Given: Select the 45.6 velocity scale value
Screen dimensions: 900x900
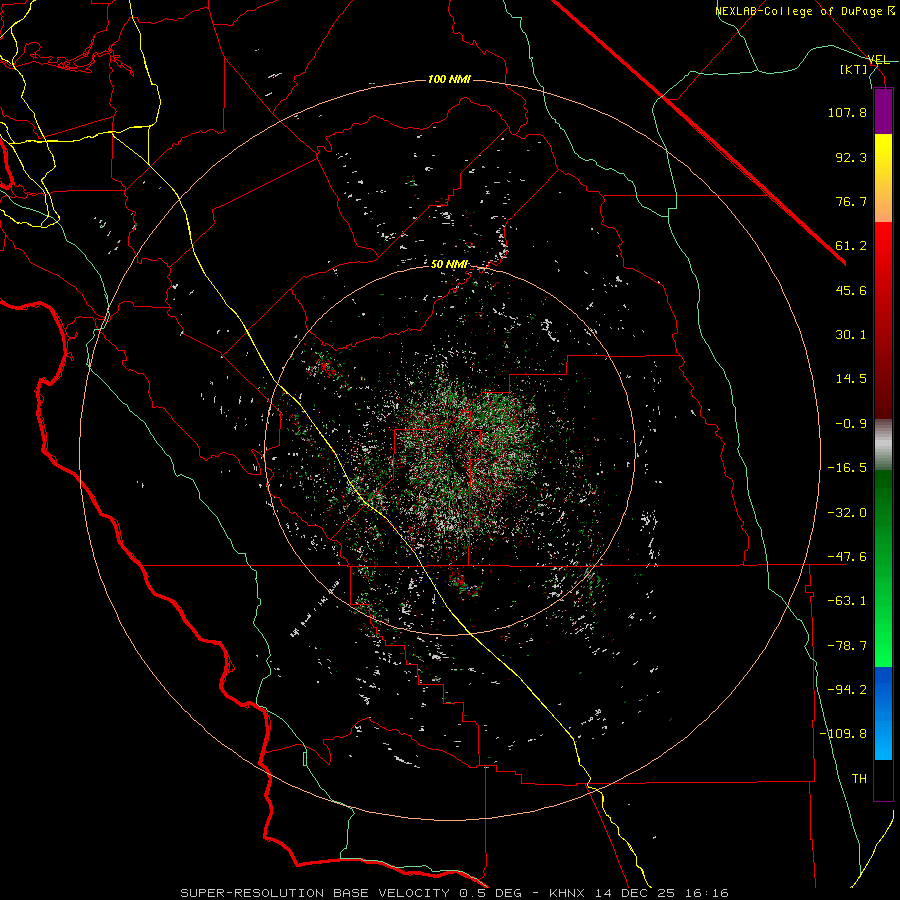Looking at the screenshot, I should (x=851, y=290).
